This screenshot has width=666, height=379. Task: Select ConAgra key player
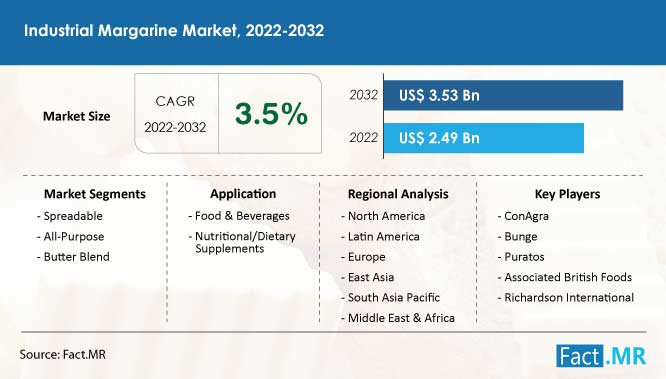pos(523,216)
